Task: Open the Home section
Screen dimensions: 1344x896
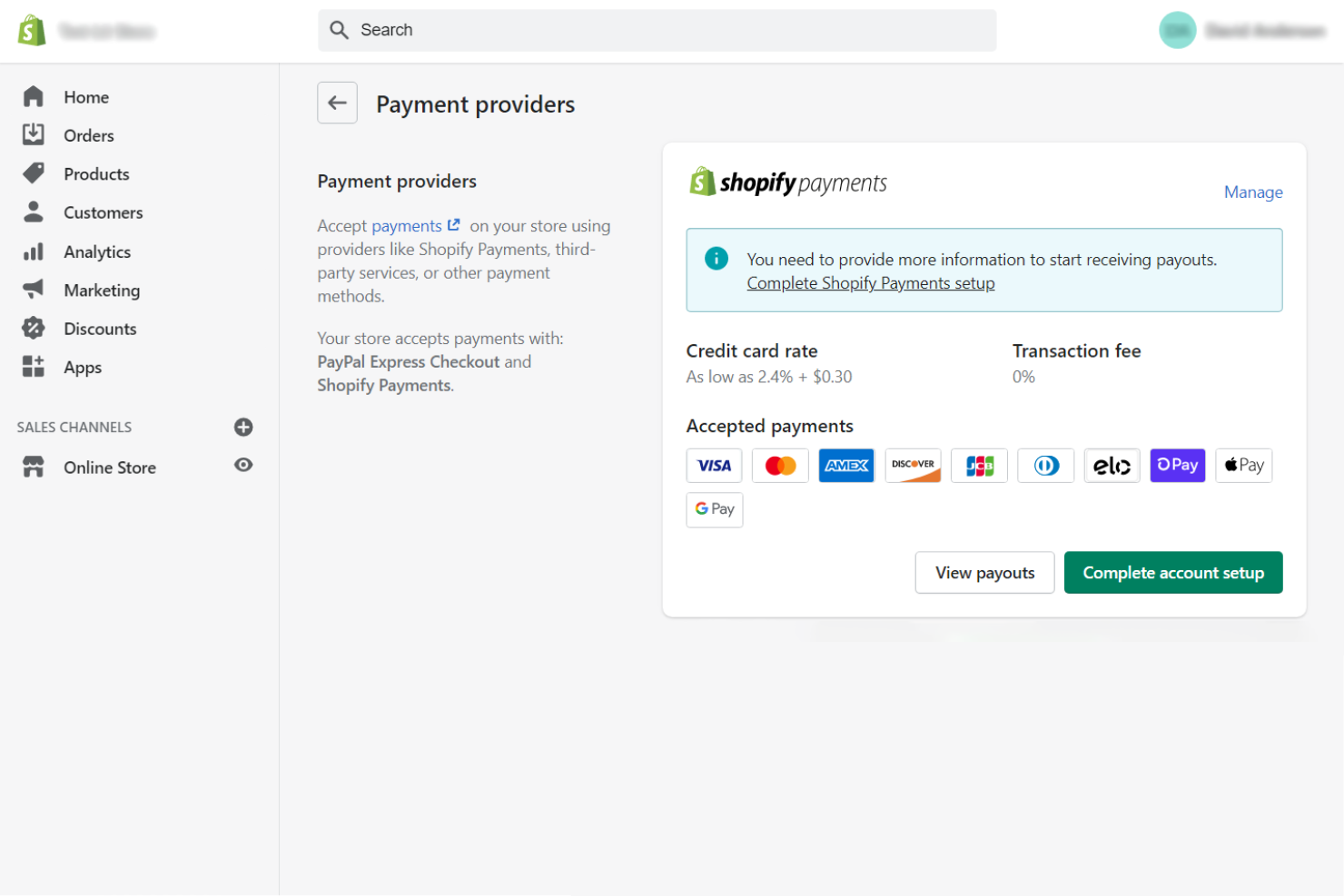Action: (x=86, y=96)
